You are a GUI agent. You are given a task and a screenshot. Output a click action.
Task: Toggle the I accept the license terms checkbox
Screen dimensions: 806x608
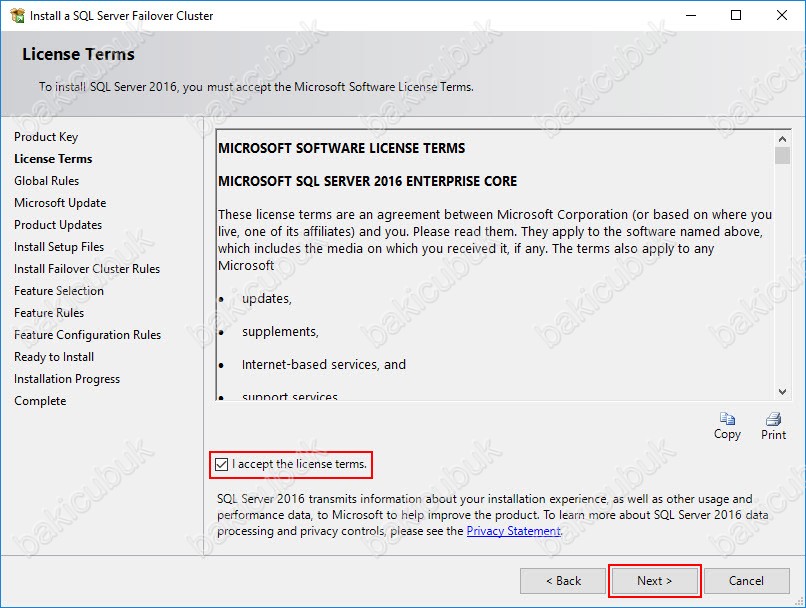tap(222, 465)
